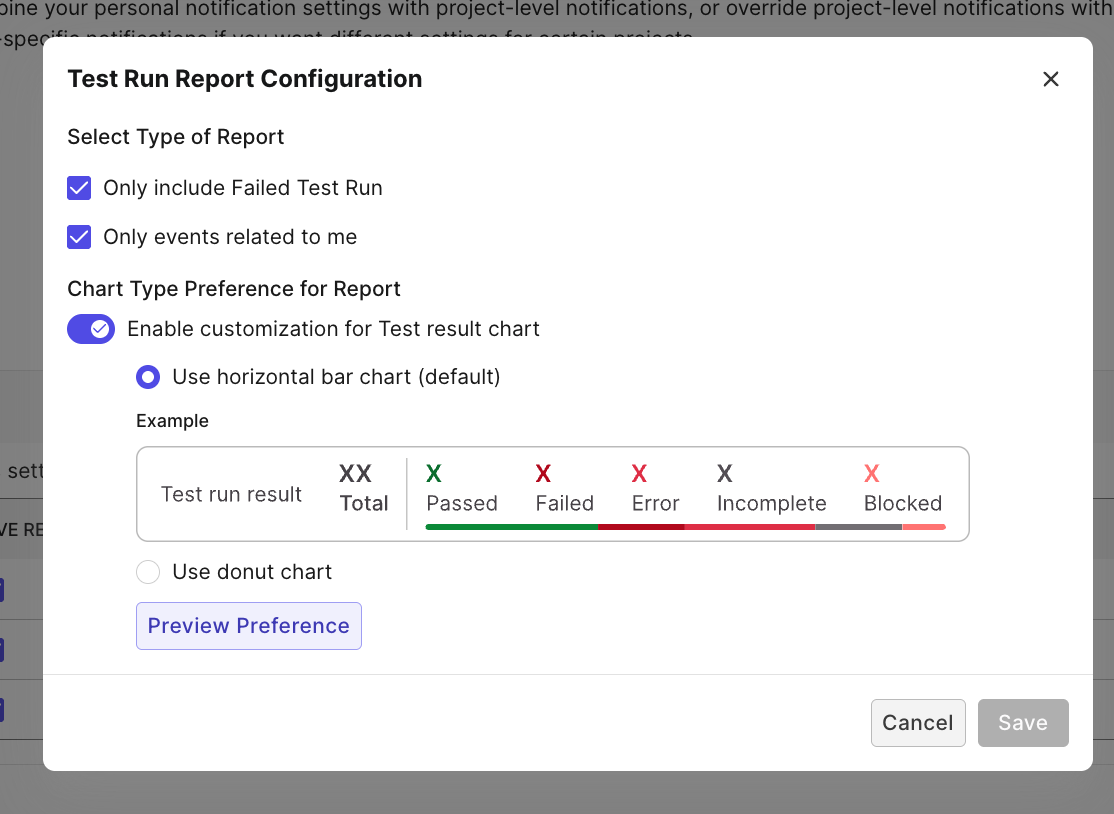Viewport: 1114px width, 814px height.
Task: Choose the Use donut chart option
Action: [148, 572]
